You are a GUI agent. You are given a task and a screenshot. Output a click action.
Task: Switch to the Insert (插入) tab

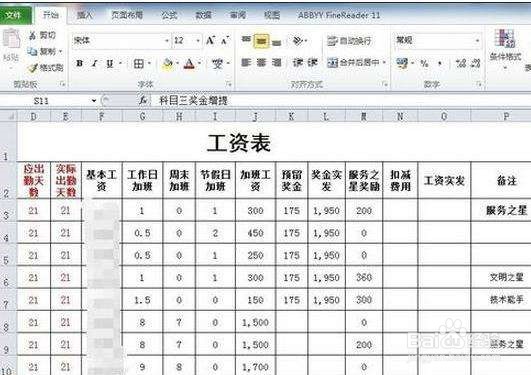(85, 15)
